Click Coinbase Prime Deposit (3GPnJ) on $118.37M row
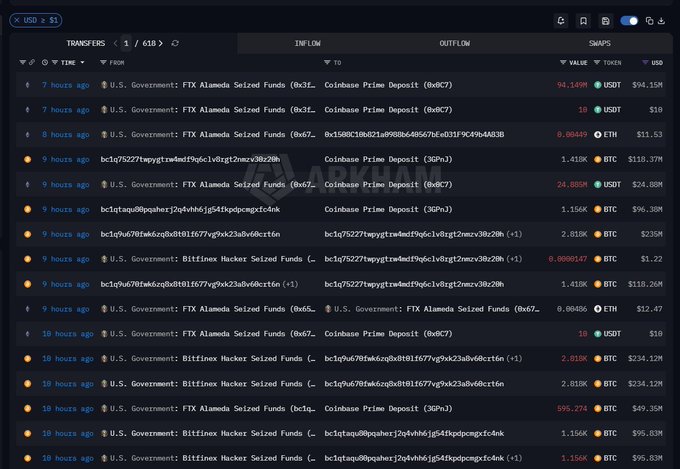 click(x=388, y=160)
